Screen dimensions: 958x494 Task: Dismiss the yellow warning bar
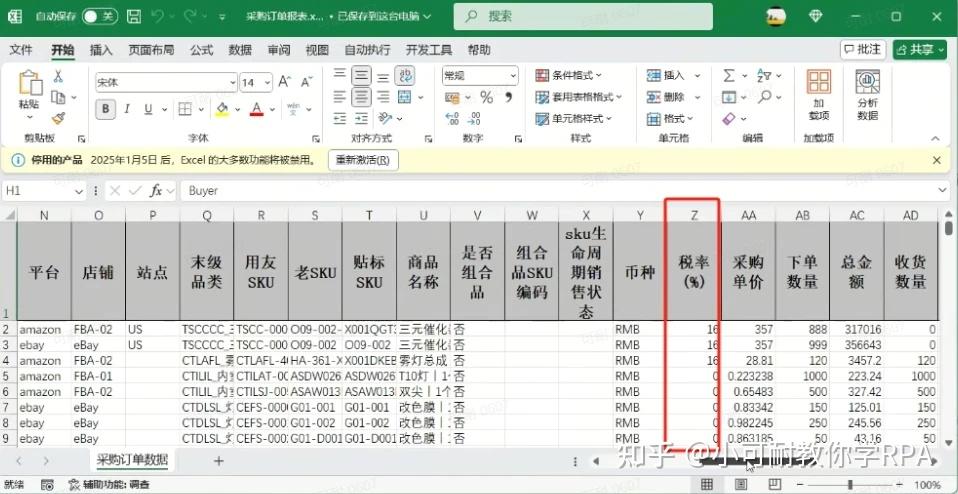937,160
